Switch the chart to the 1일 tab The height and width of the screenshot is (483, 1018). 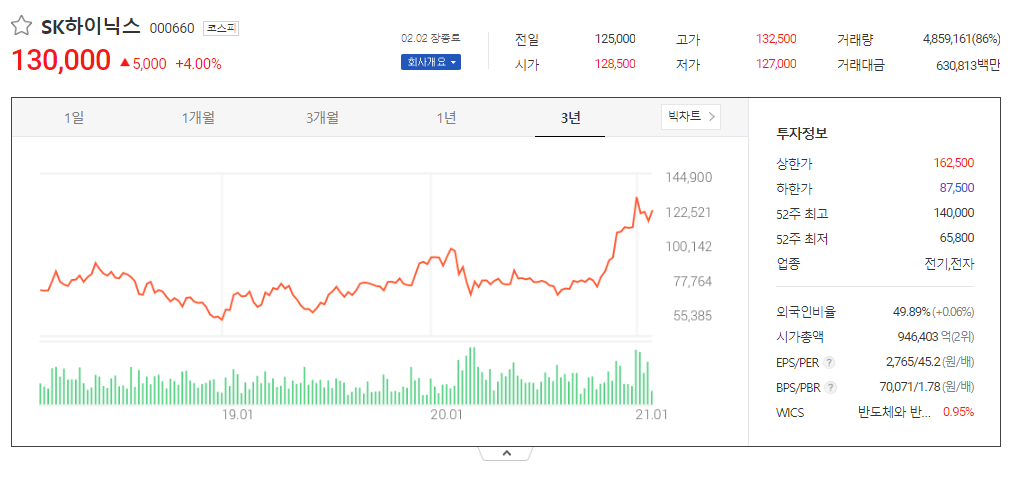tap(74, 118)
